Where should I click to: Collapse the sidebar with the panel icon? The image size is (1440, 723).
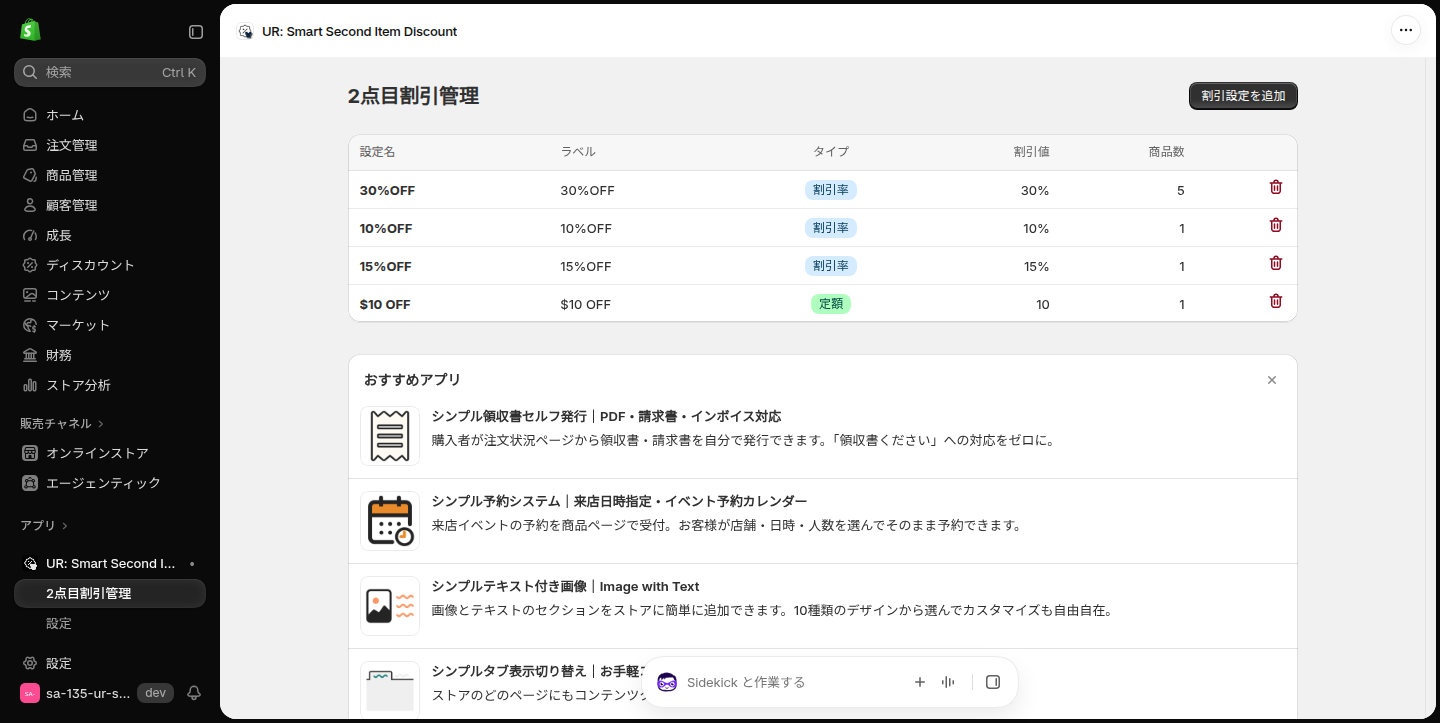pyautogui.click(x=196, y=32)
